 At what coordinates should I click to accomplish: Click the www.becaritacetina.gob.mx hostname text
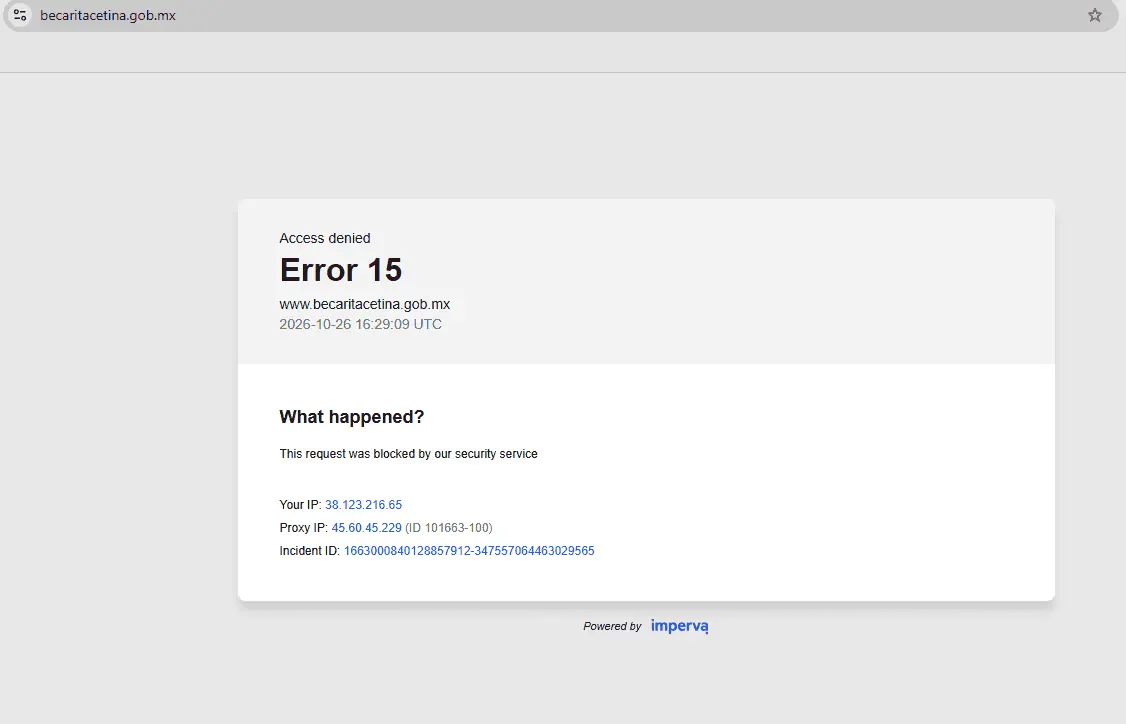point(365,305)
